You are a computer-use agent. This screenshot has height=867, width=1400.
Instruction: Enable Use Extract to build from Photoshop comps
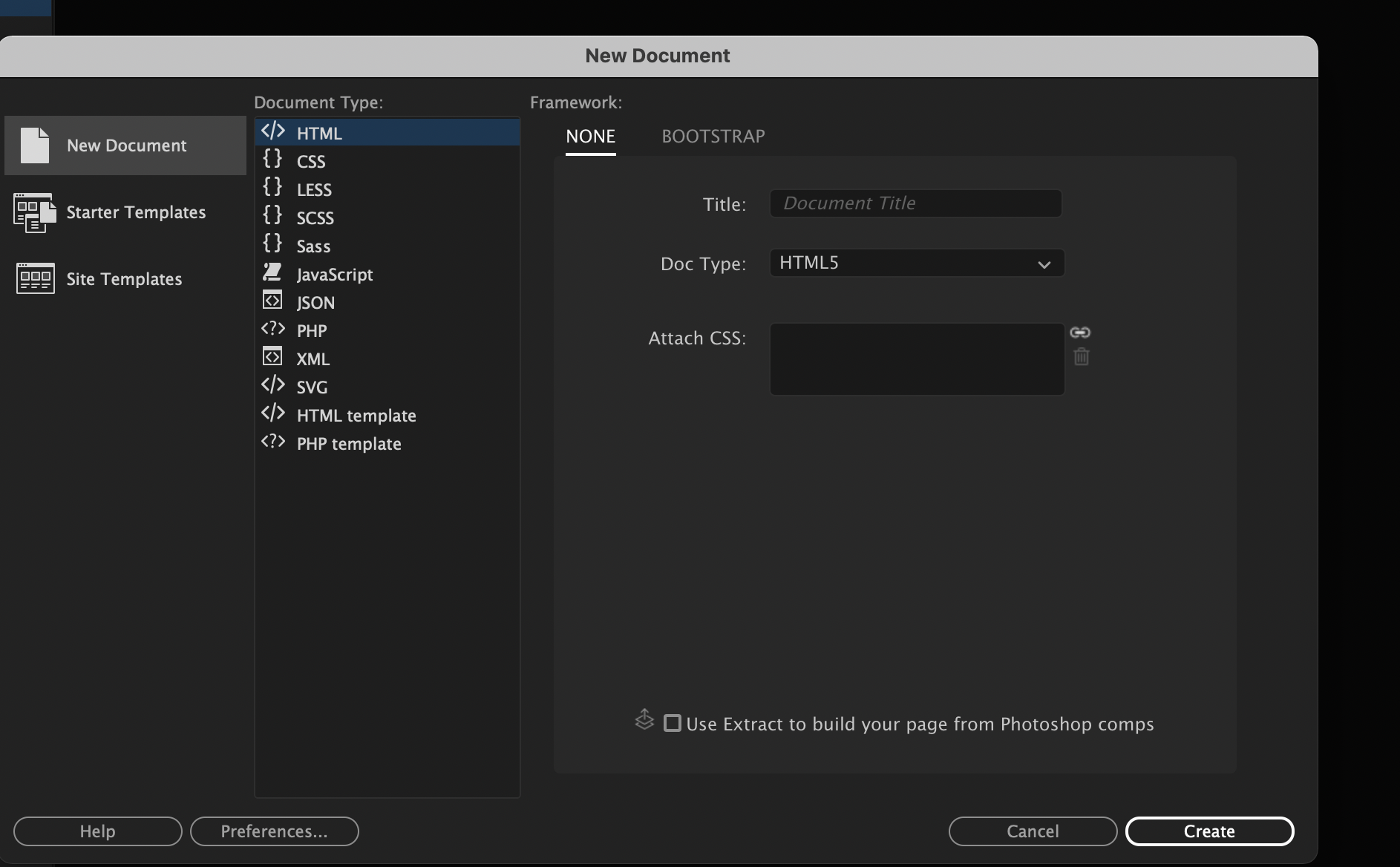pos(672,722)
